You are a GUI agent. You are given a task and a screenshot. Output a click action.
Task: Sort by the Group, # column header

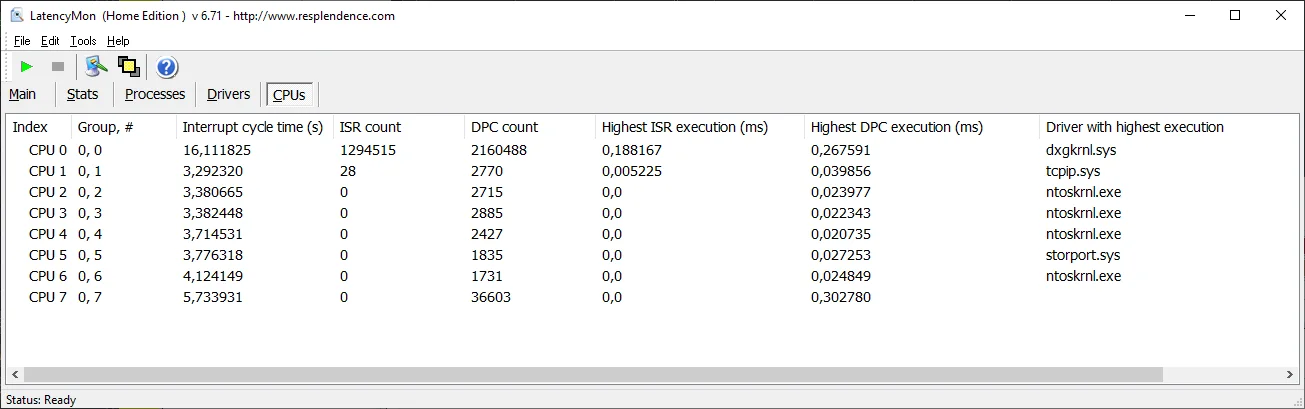tap(124, 127)
